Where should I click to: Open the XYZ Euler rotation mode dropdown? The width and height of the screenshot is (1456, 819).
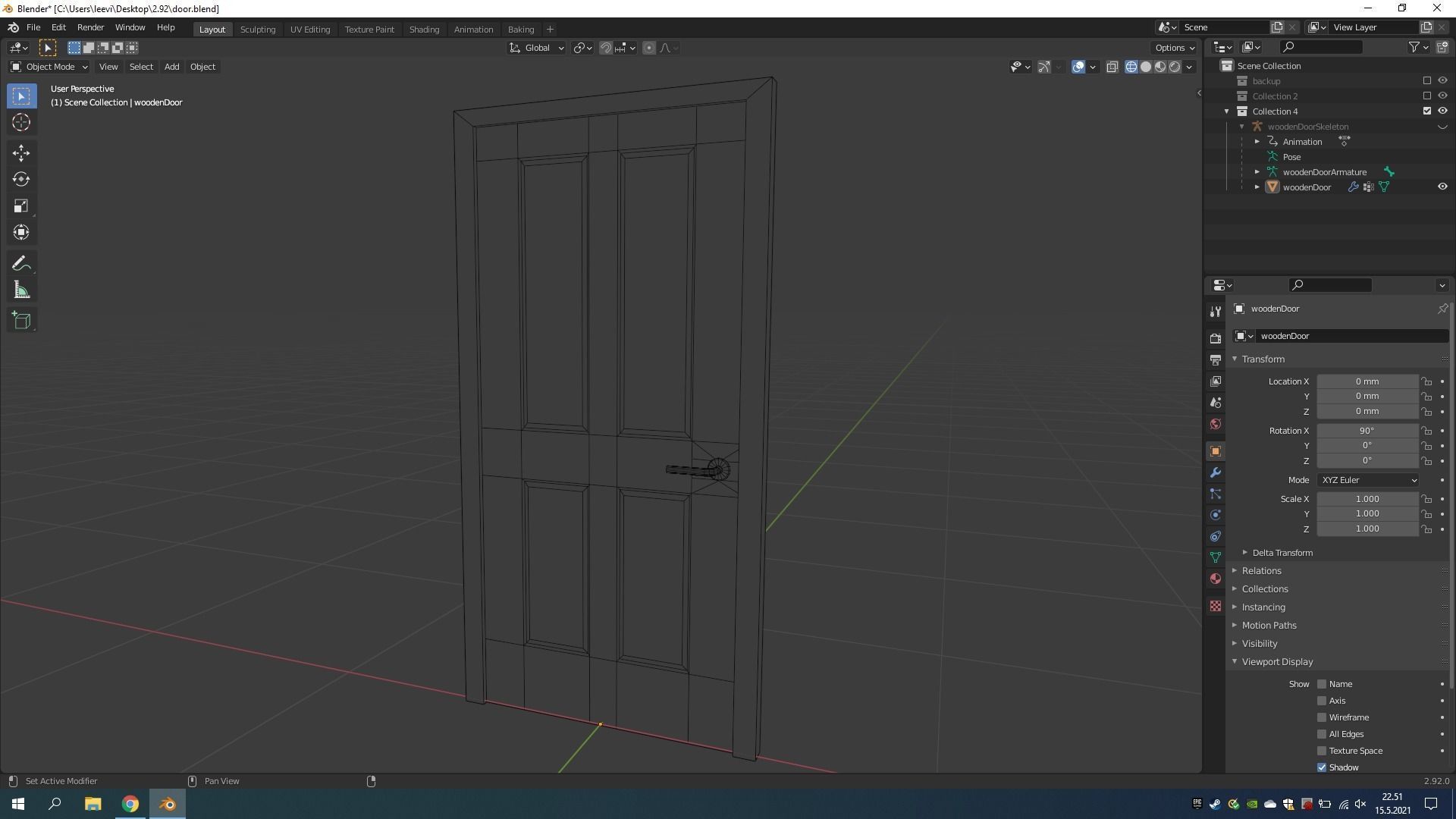click(1368, 480)
